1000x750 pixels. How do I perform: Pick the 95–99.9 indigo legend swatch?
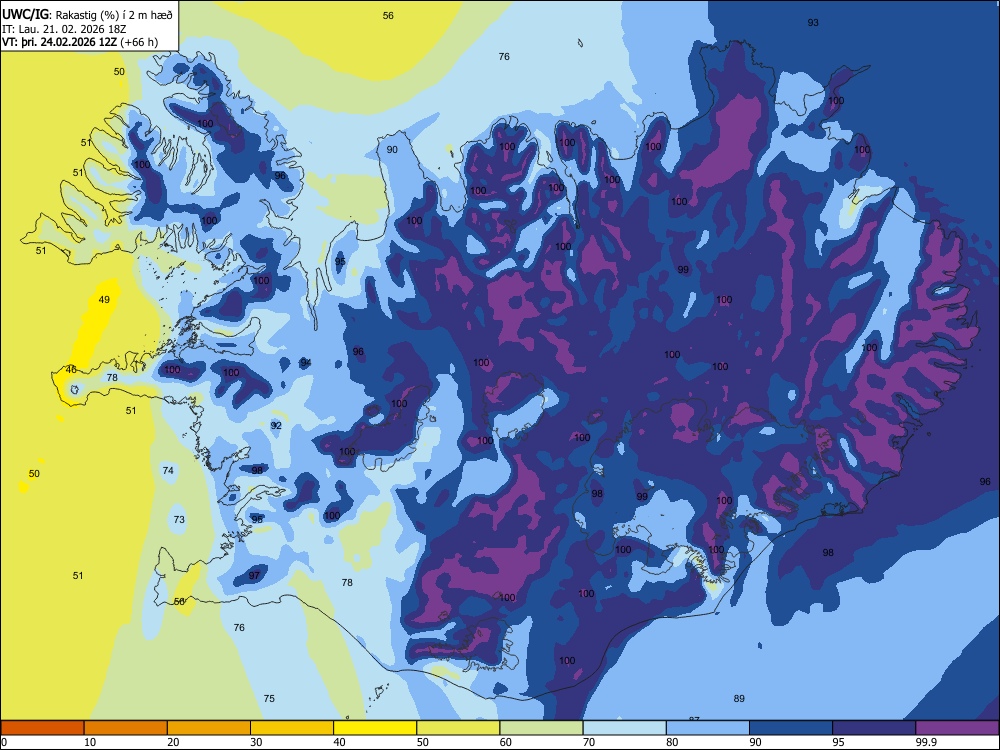coord(874,728)
